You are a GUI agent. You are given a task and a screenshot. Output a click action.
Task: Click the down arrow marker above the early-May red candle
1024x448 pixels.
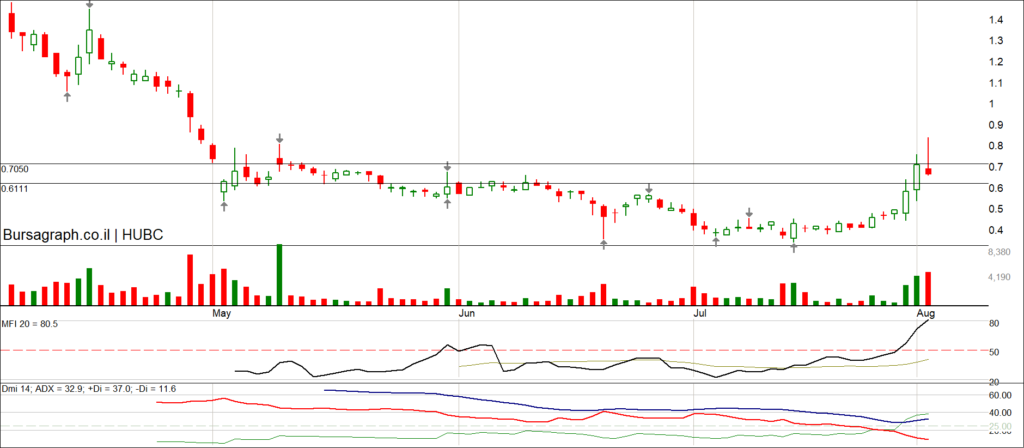tap(280, 138)
